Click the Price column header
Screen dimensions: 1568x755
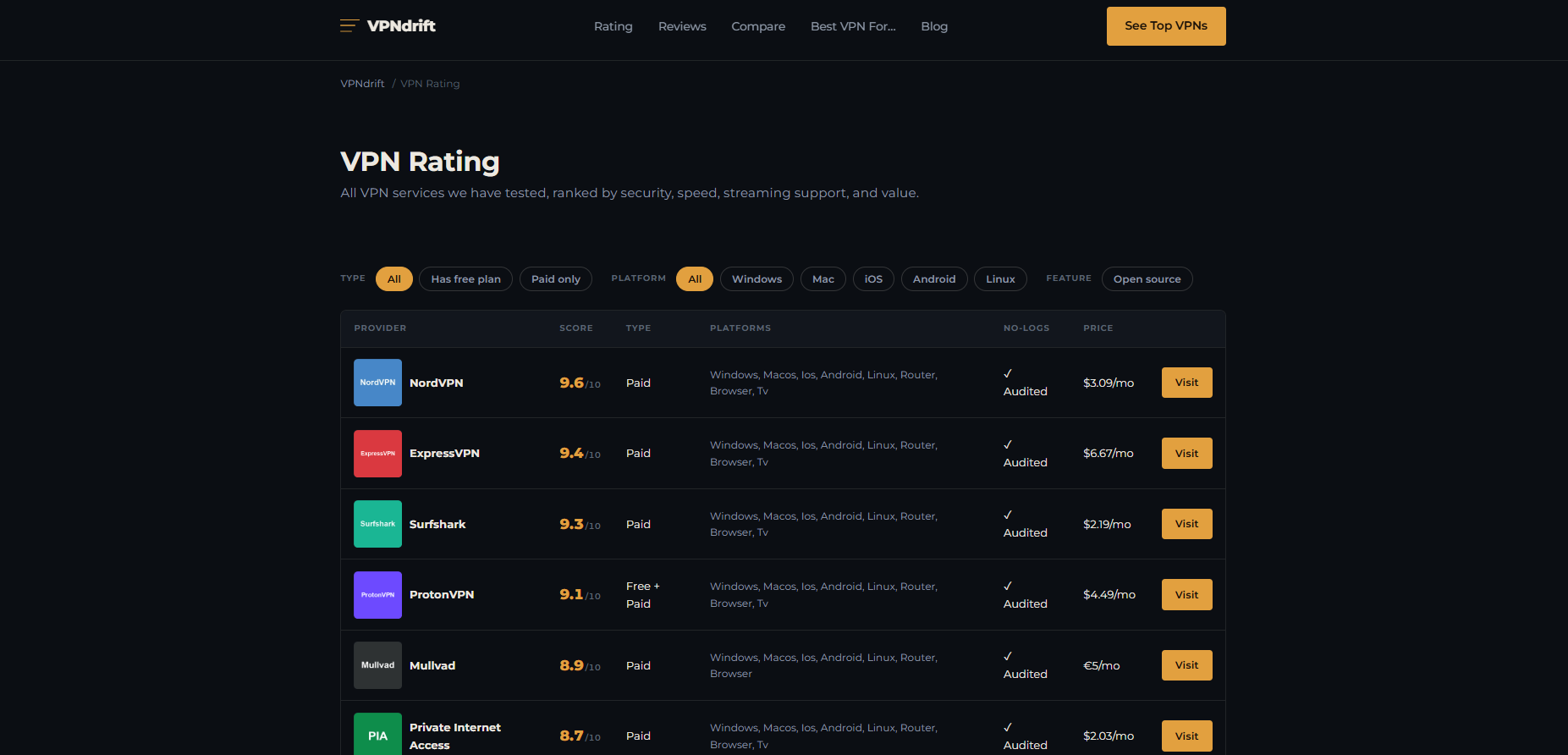[1098, 328]
